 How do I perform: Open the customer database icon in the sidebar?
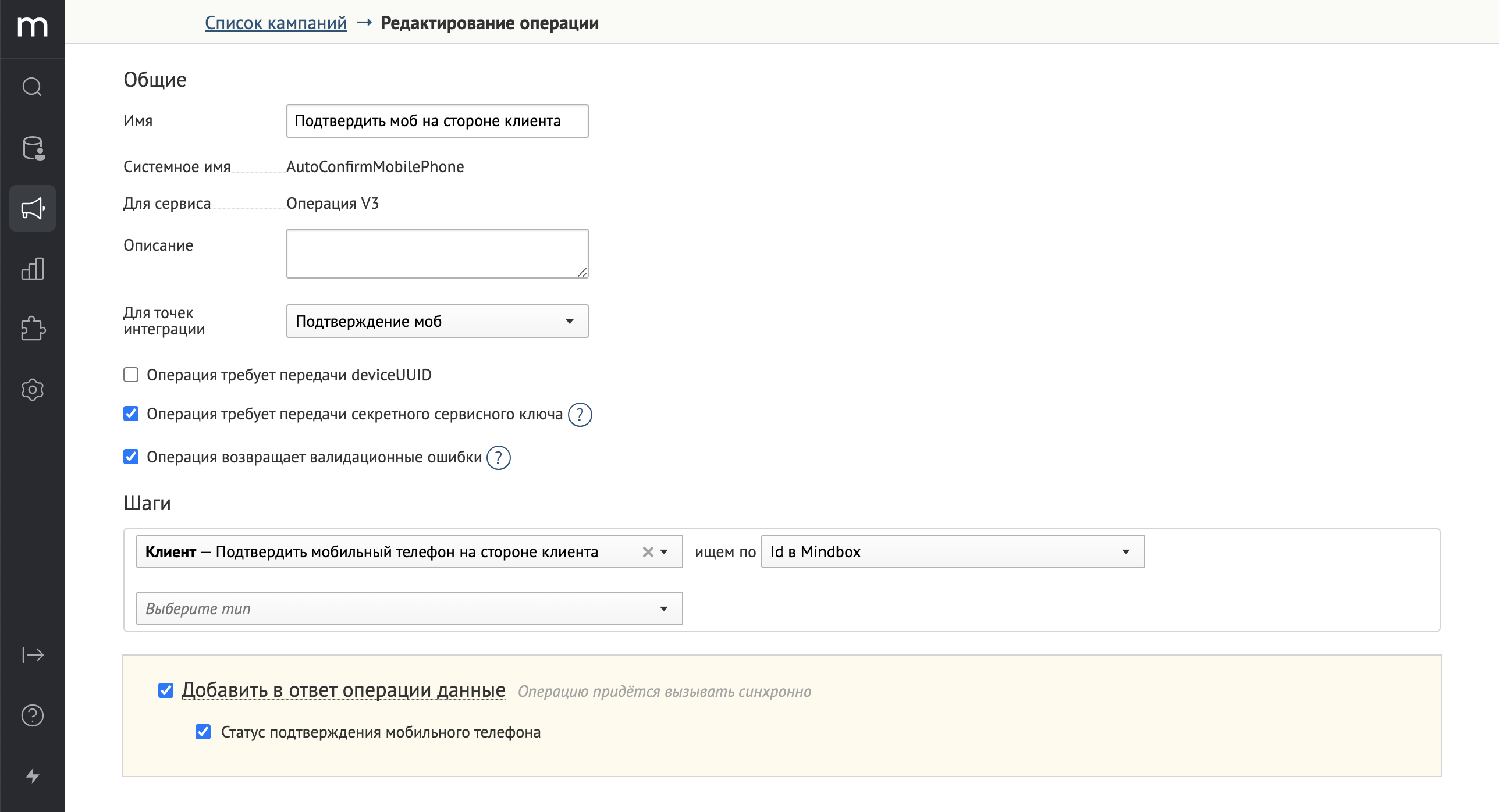33,148
